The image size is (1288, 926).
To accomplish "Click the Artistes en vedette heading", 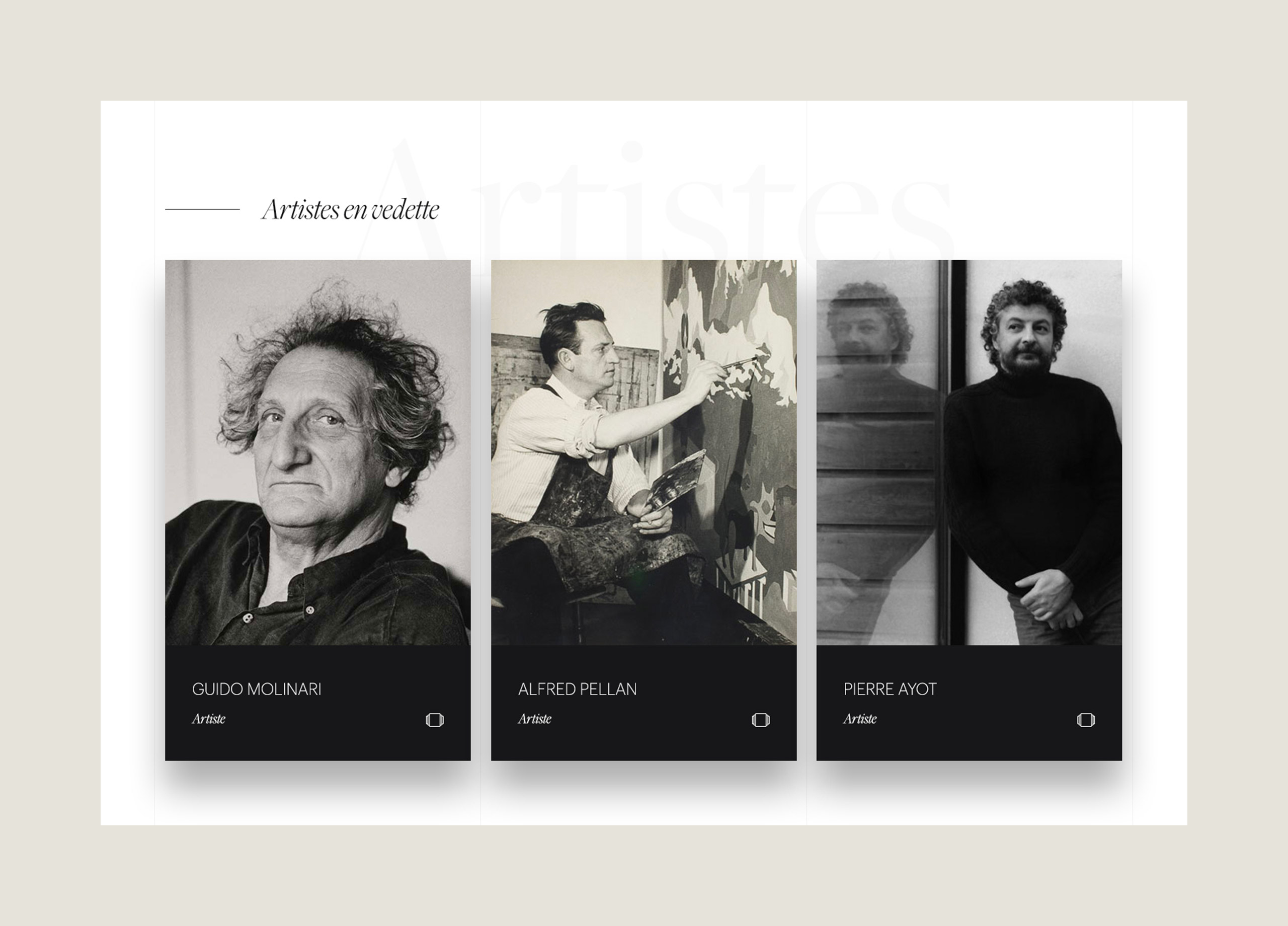I will [350, 210].
